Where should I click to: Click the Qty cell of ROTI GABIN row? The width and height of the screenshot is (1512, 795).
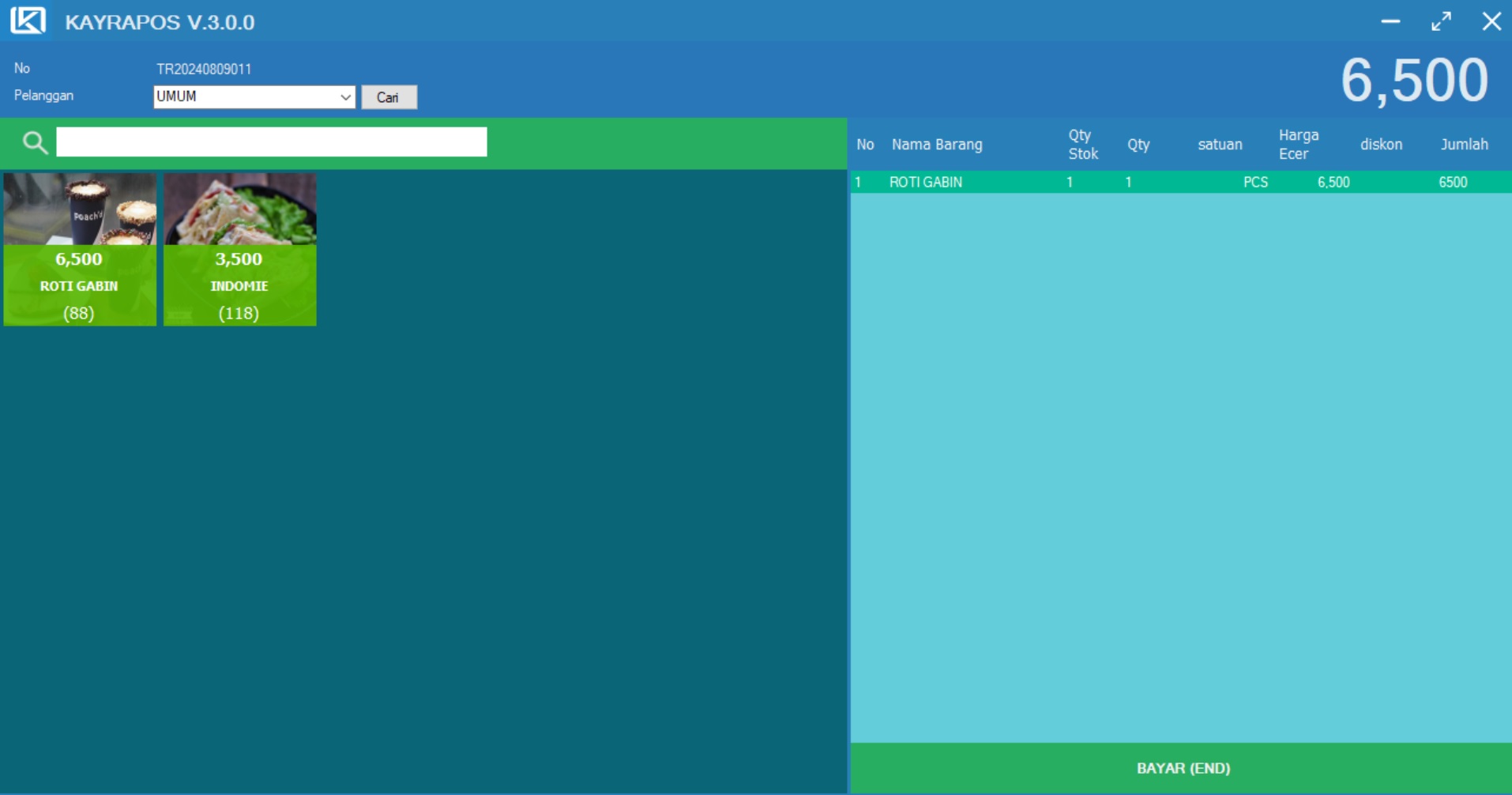point(1129,183)
